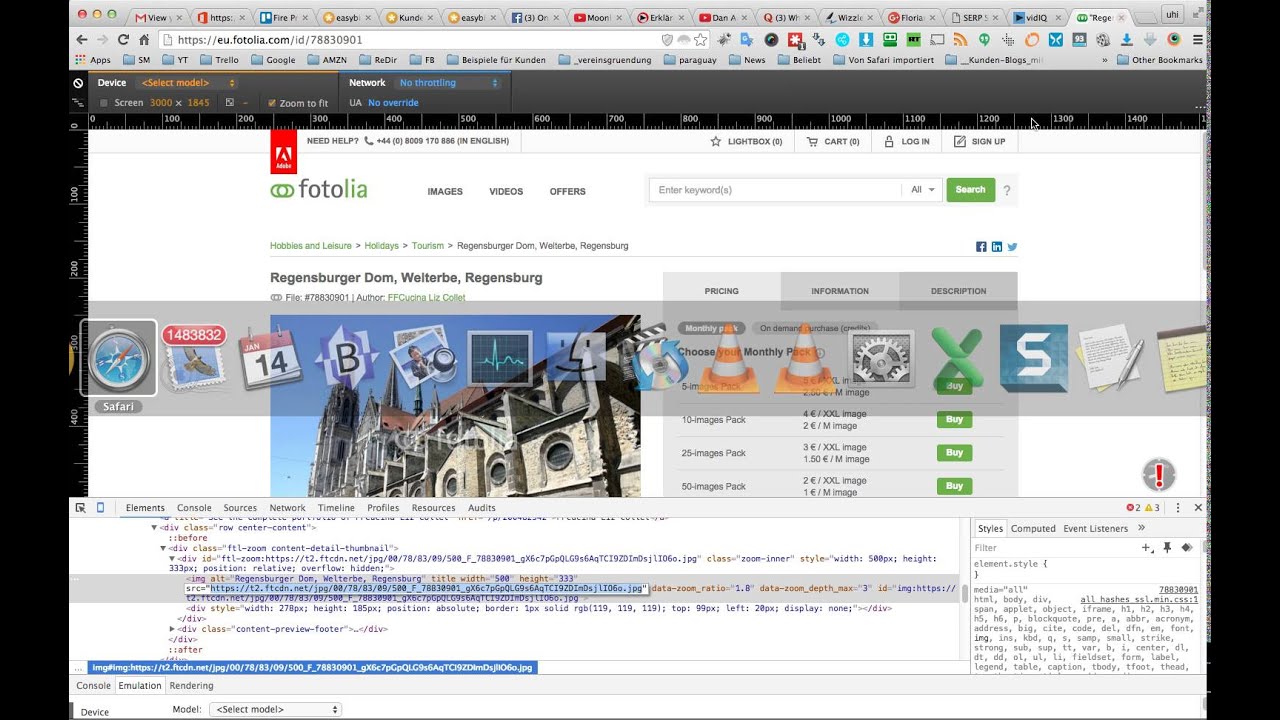Open Model dropdown in Emulation drawer
Screen dimensions: 1280x720
(275, 709)
